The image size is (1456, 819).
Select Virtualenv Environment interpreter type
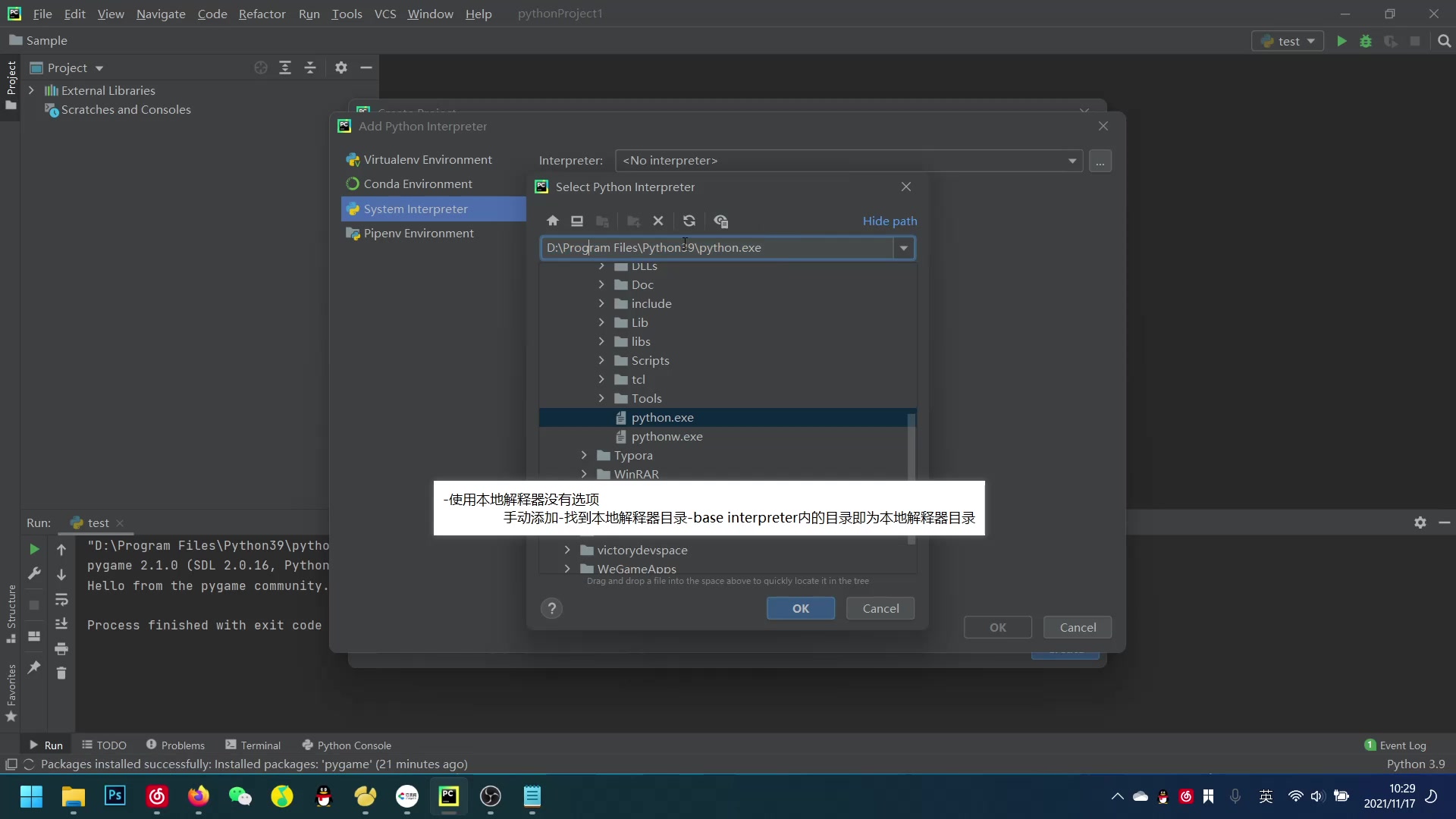pos(427,159)
